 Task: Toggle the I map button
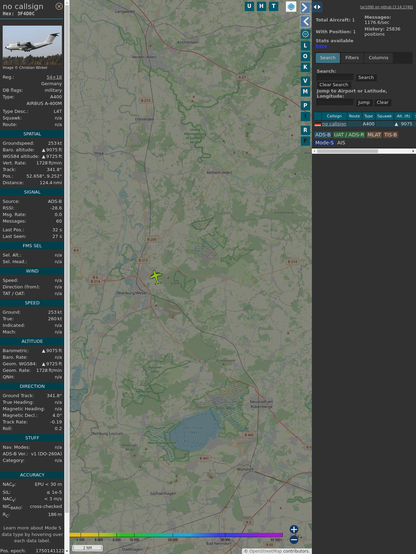(x=305, y=116)
